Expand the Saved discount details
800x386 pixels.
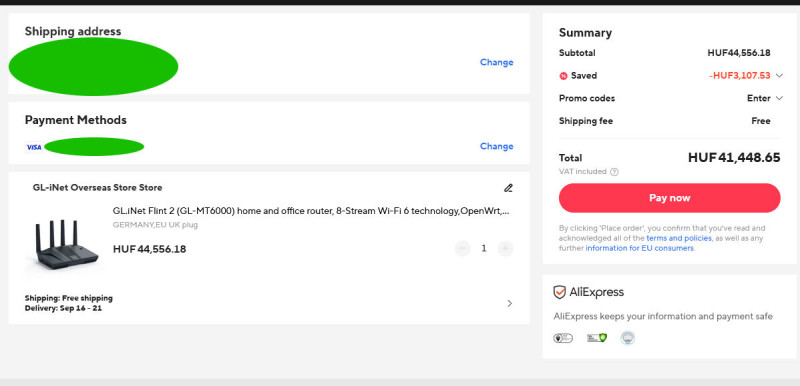coord(779,75)
